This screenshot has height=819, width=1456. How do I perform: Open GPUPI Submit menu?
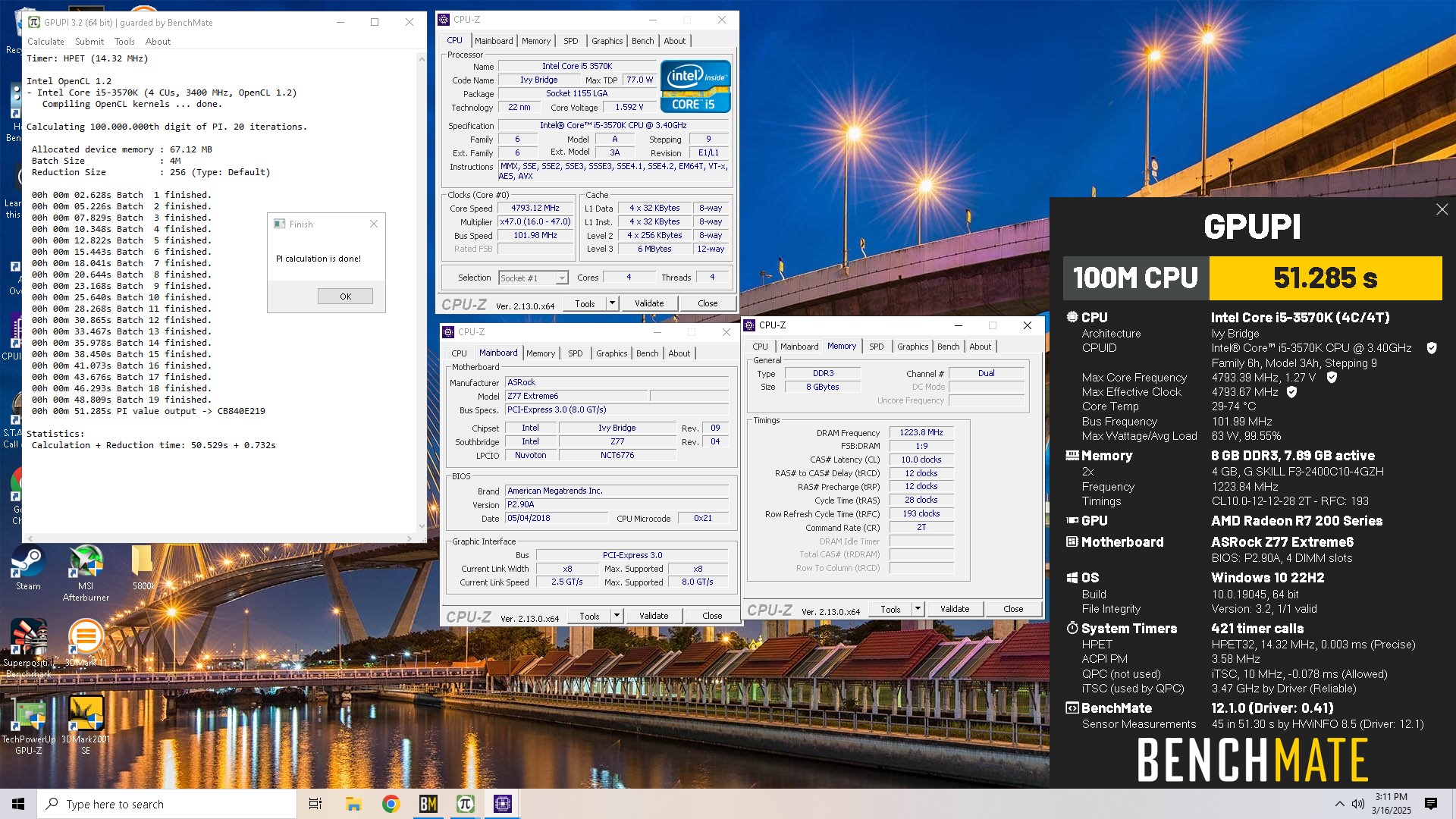pyautogui.click(x=89, y=42)
